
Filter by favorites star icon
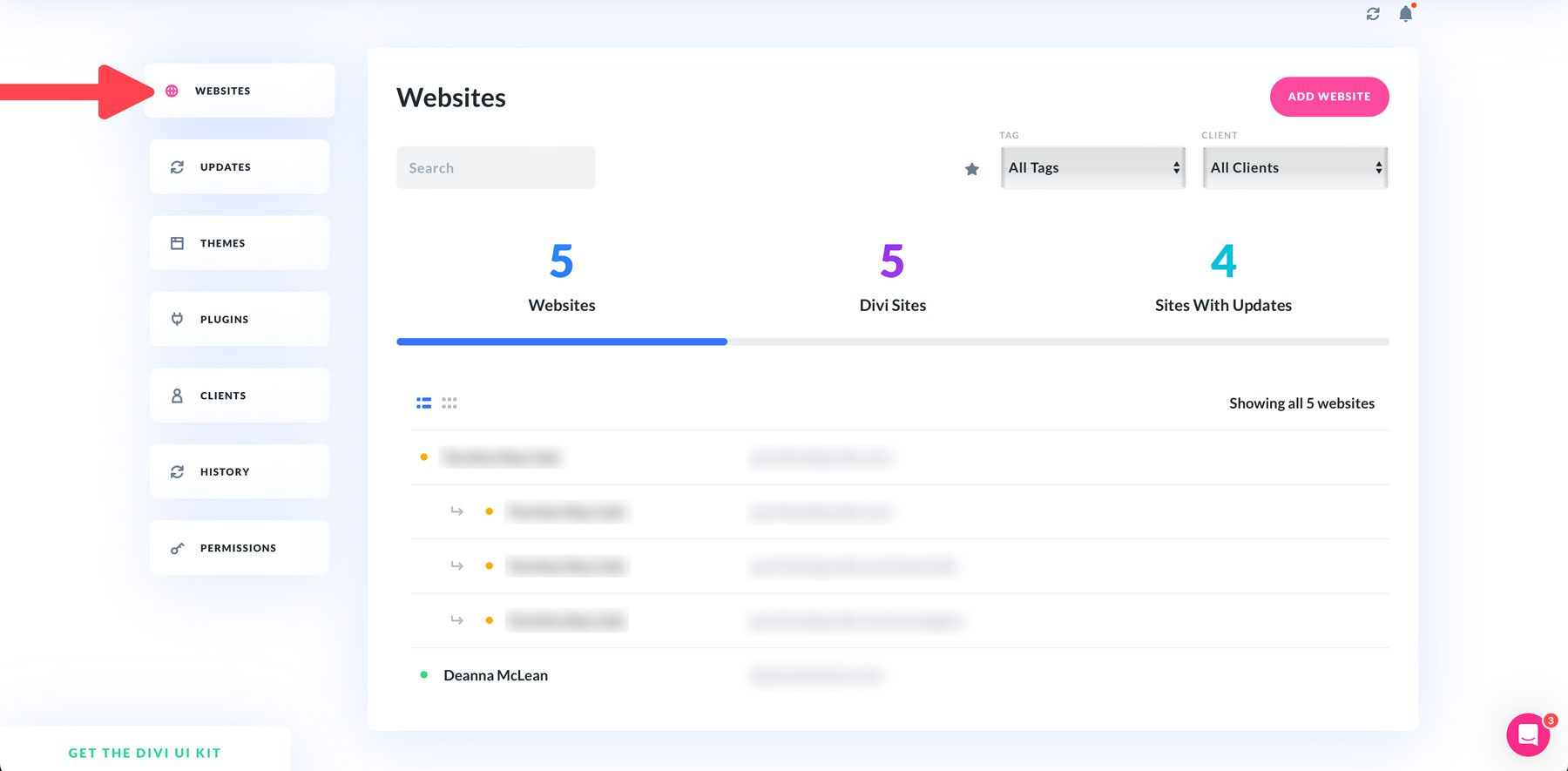pos(972,169)
